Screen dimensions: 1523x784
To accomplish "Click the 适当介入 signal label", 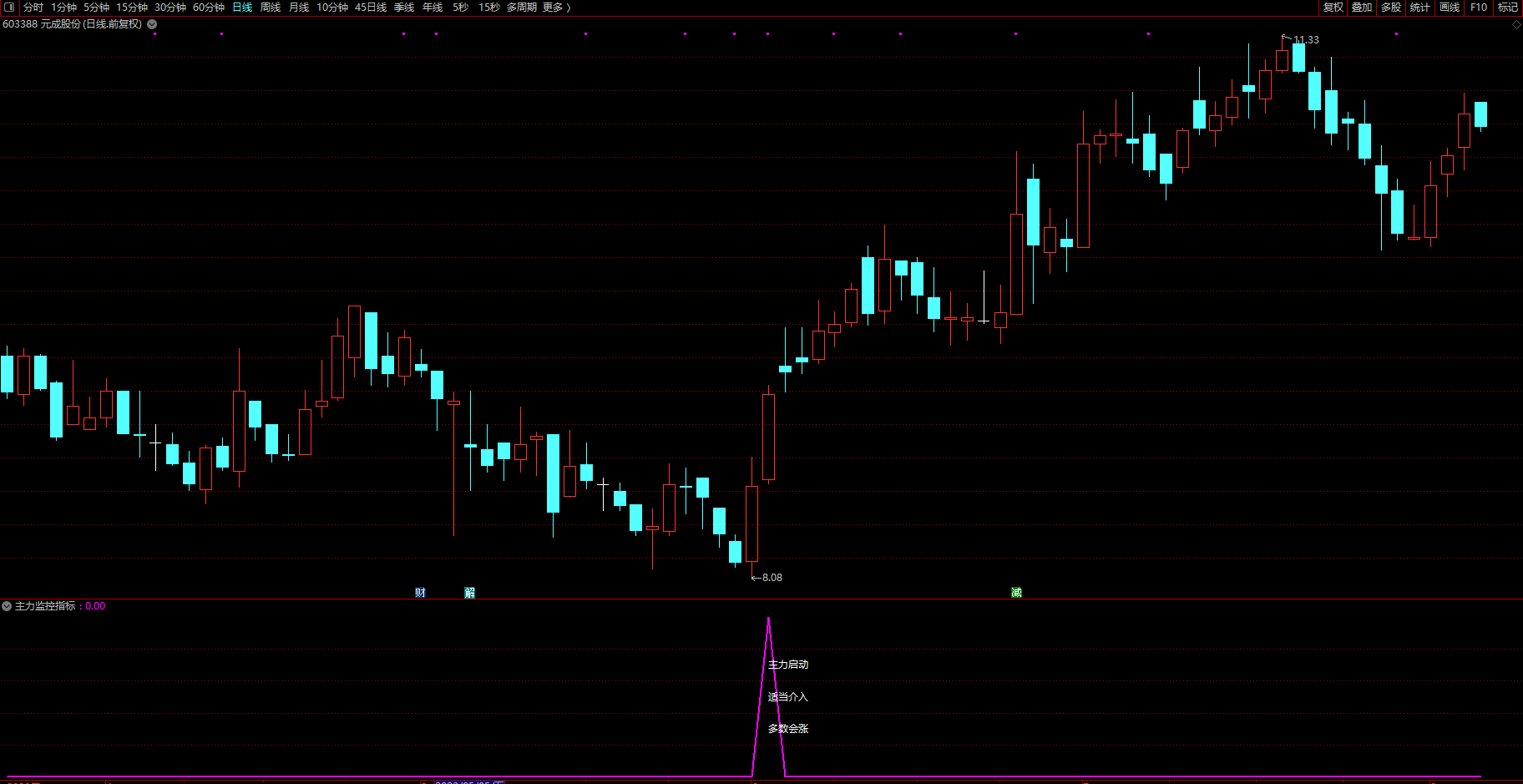I will [788, 696].
